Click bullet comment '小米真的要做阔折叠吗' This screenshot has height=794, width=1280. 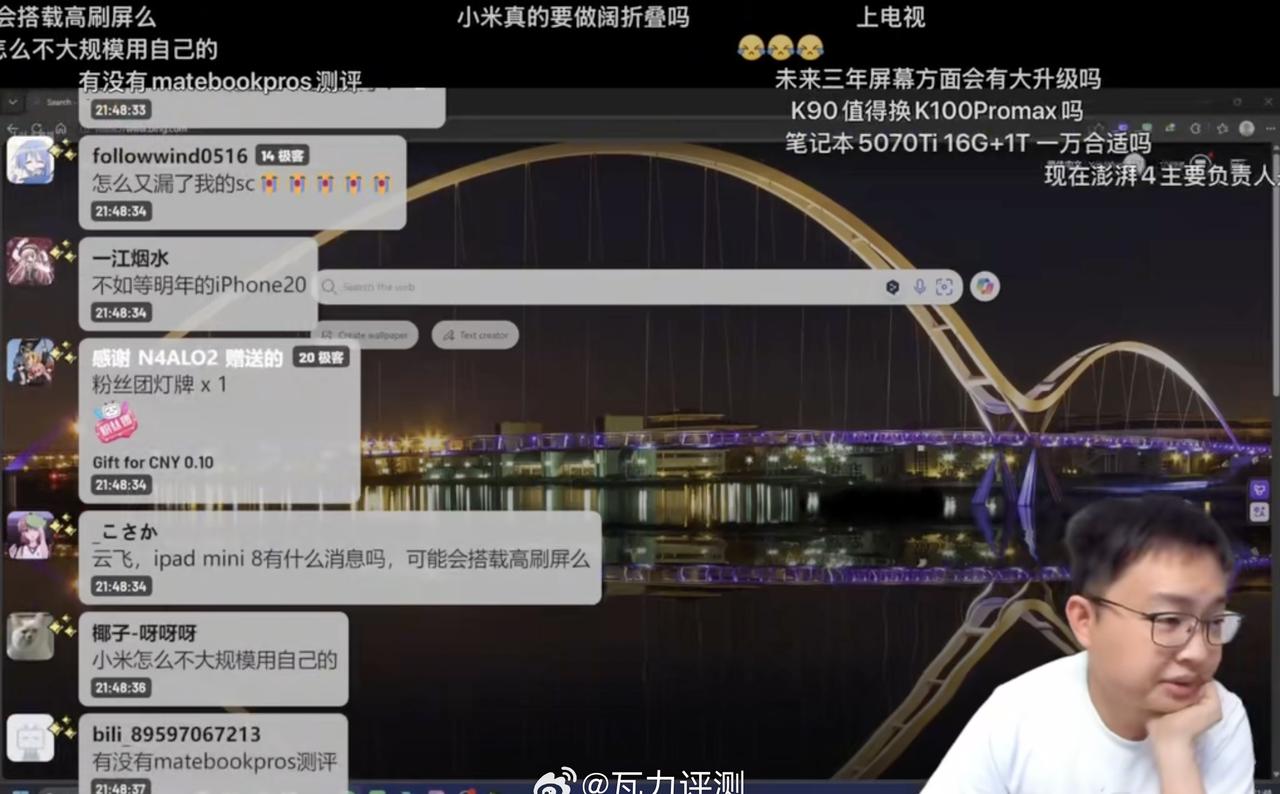[x=573, y=17]
